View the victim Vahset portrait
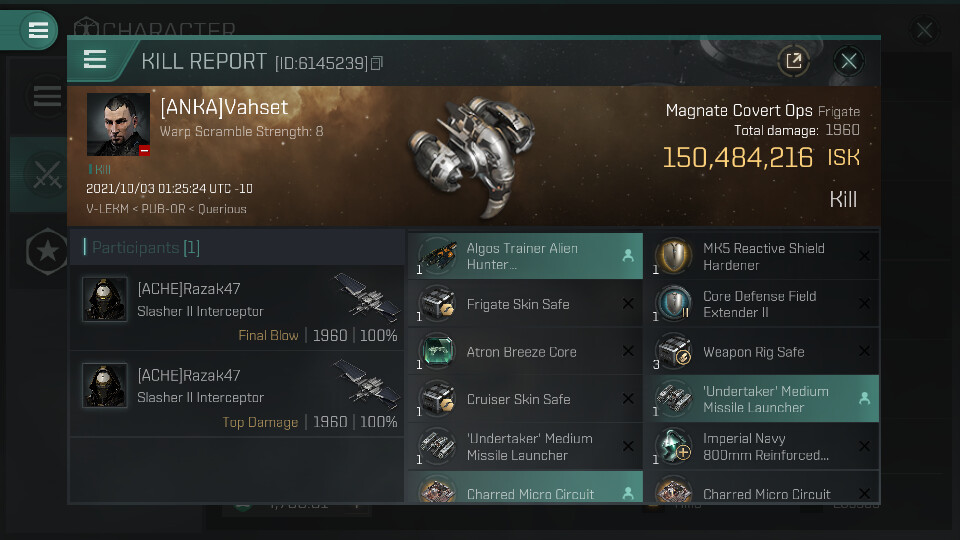The width and height of the screenshot is (960, 540). coord(118,124)
